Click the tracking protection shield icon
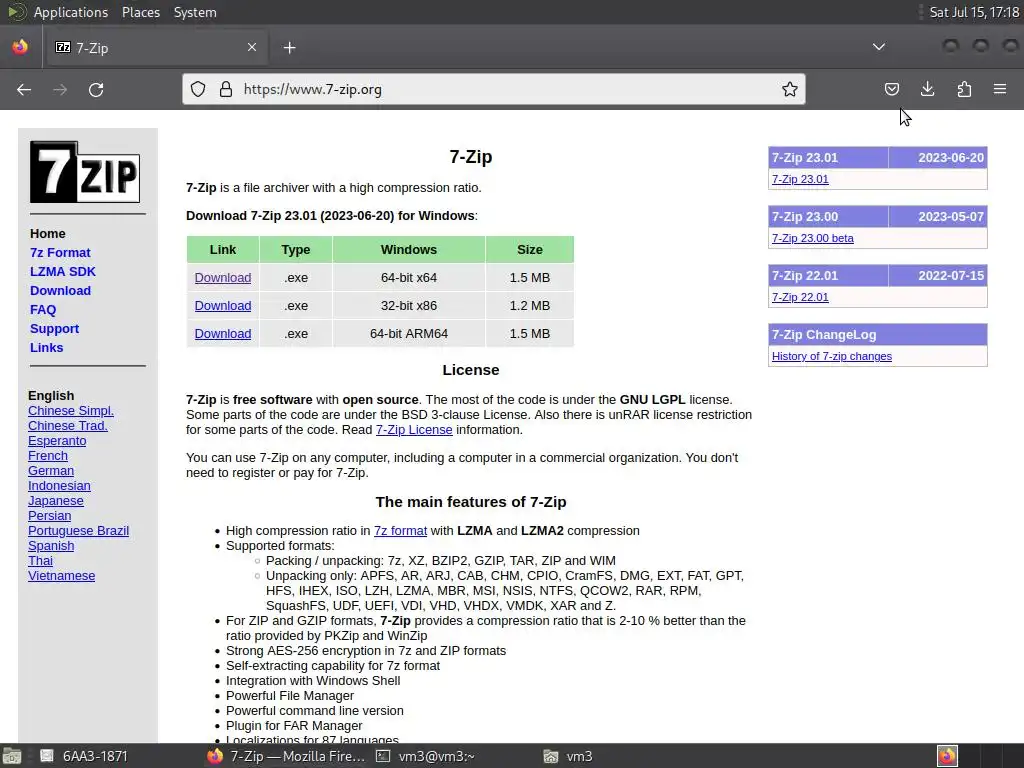 [x=198, y=89]
